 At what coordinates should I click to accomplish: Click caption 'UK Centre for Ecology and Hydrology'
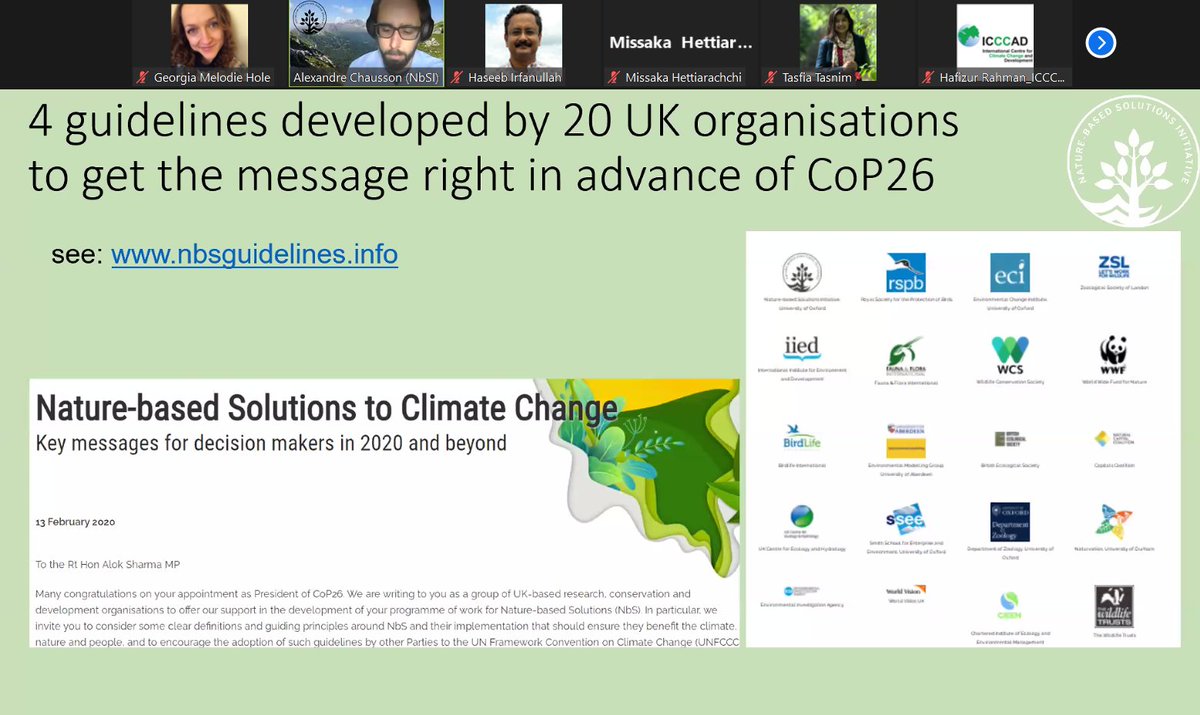[802, 549]
